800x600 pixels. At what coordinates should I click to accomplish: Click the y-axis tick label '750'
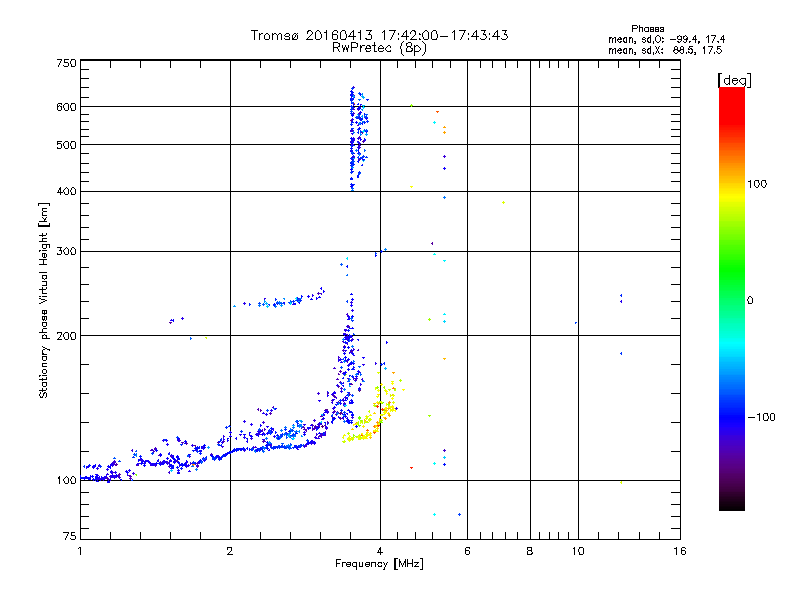click(x=66, y=63)
